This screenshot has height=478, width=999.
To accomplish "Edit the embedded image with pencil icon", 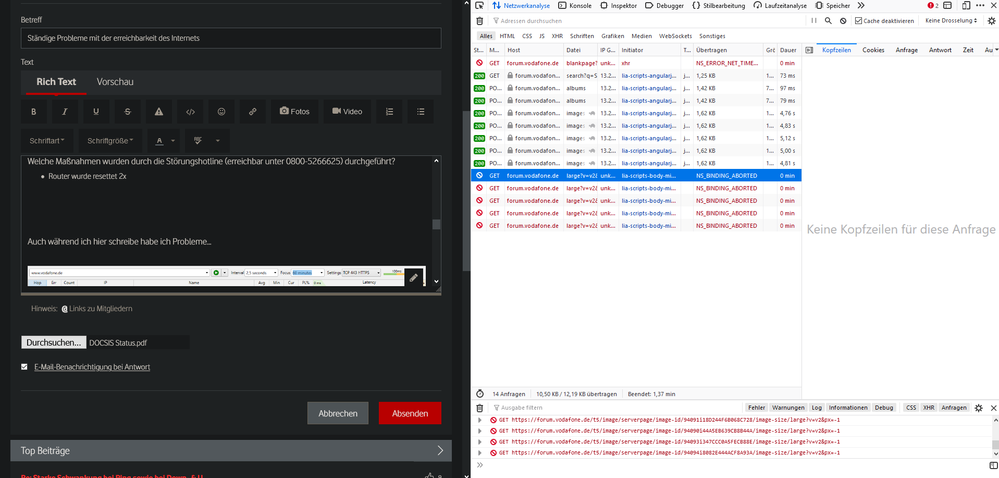I will pos(414,277).
